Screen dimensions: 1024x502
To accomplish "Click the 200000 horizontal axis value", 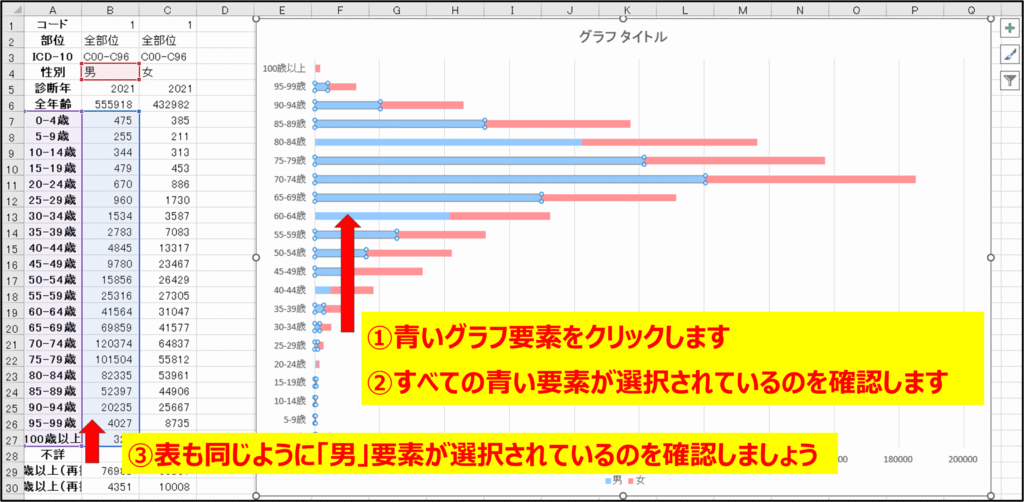I will pos(962,459).
